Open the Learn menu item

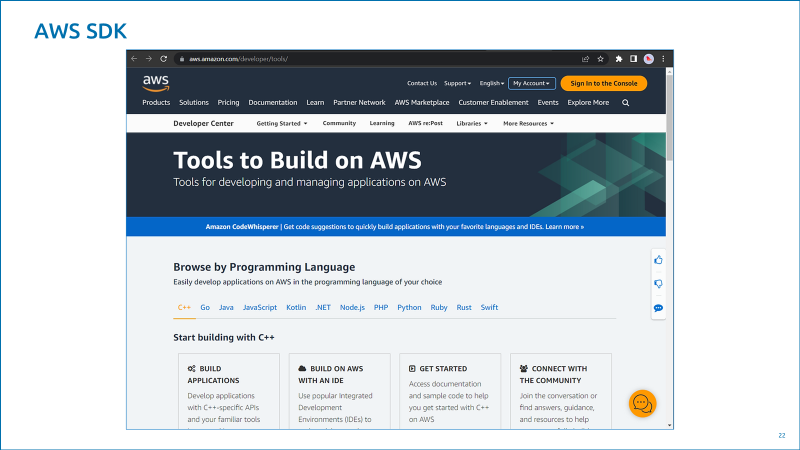[x=315, y=103]
